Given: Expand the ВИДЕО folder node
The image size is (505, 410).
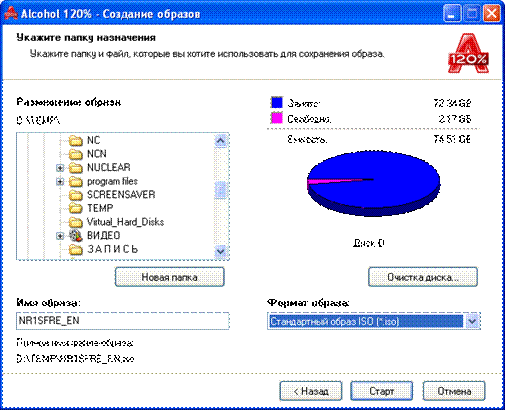Looking at the screenshot, I should click(x=60, y=236).
